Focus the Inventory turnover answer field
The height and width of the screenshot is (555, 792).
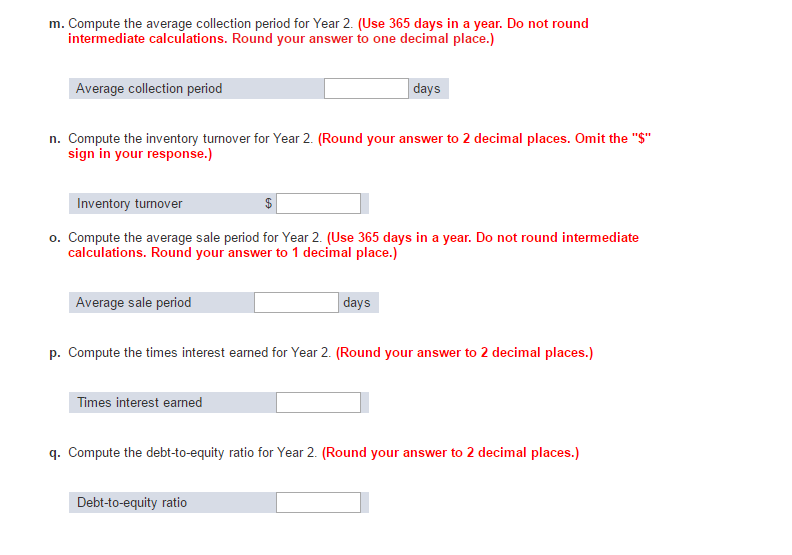(318, 204)
